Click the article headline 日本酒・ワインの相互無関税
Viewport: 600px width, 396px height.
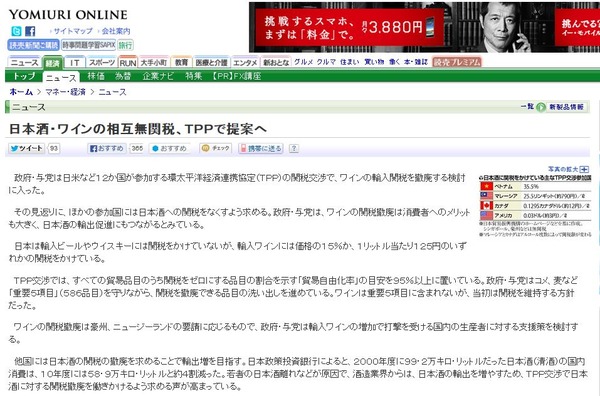point(138,129)
